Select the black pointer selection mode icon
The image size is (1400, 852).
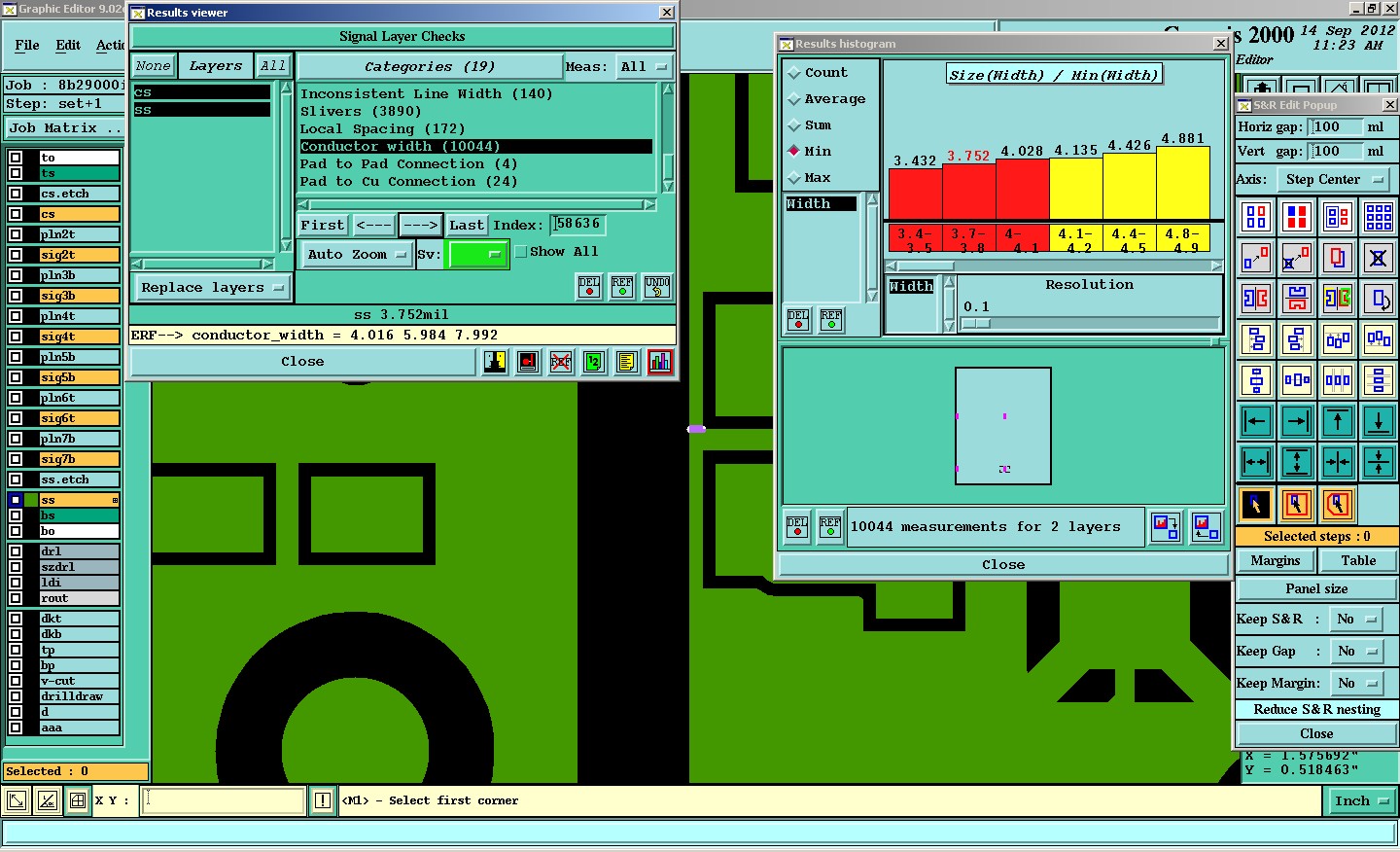pyautogui.click(x=1256, y=504)
